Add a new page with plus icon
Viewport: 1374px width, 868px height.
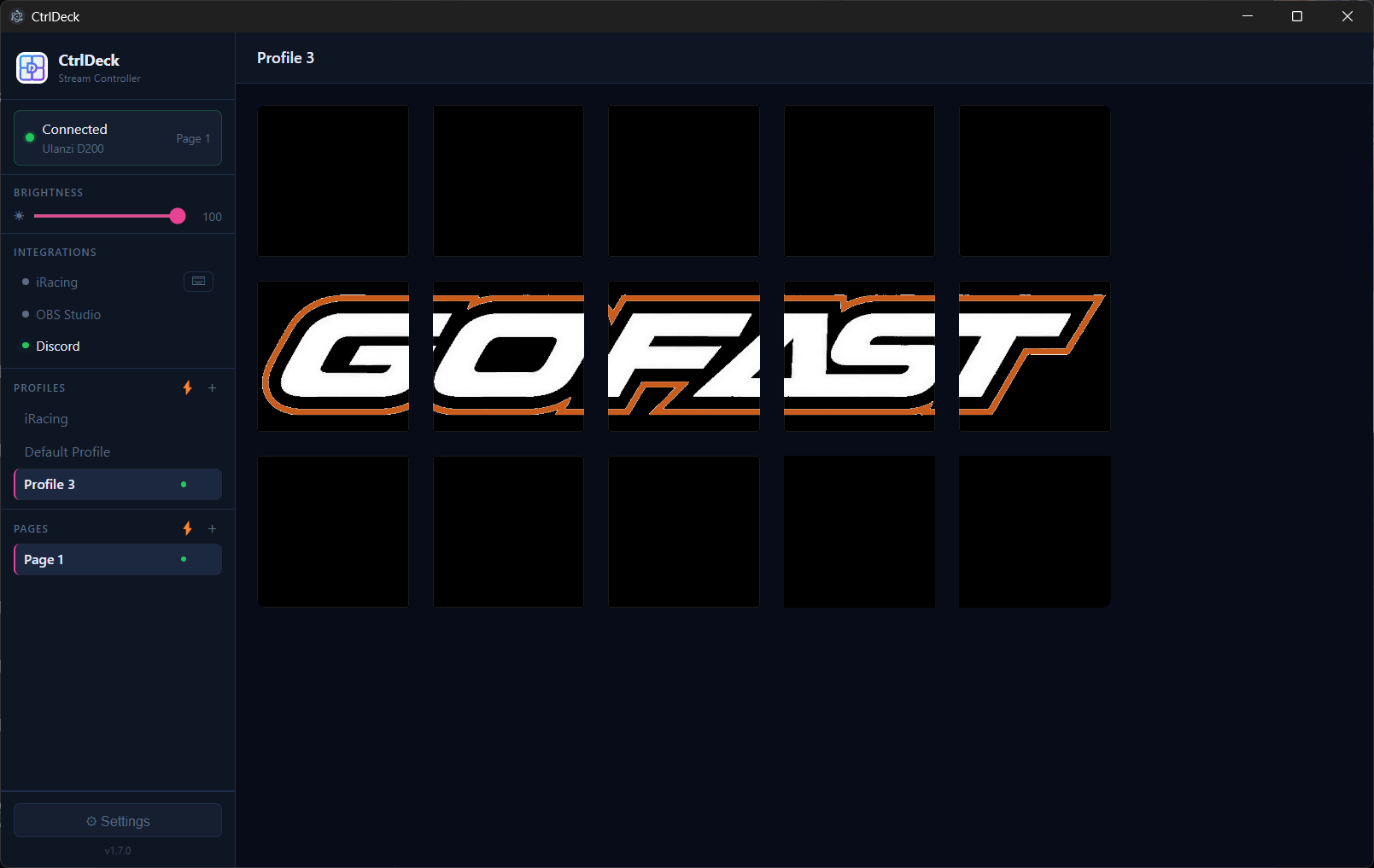point(213,528)
